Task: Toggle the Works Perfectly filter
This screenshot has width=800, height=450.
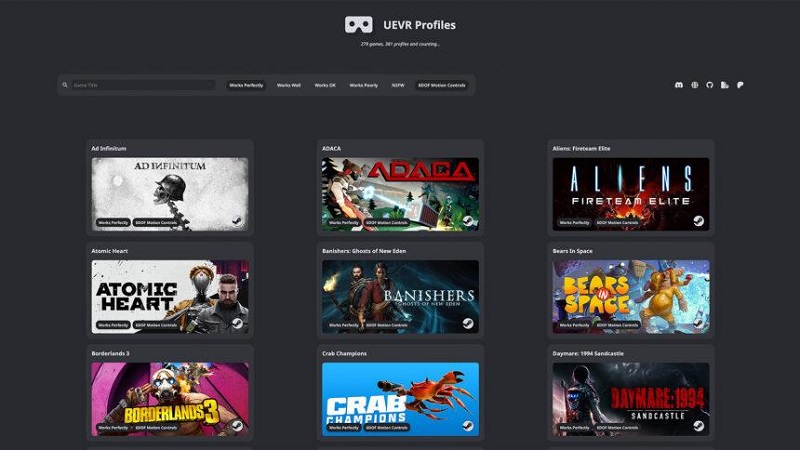Action: 246,85
